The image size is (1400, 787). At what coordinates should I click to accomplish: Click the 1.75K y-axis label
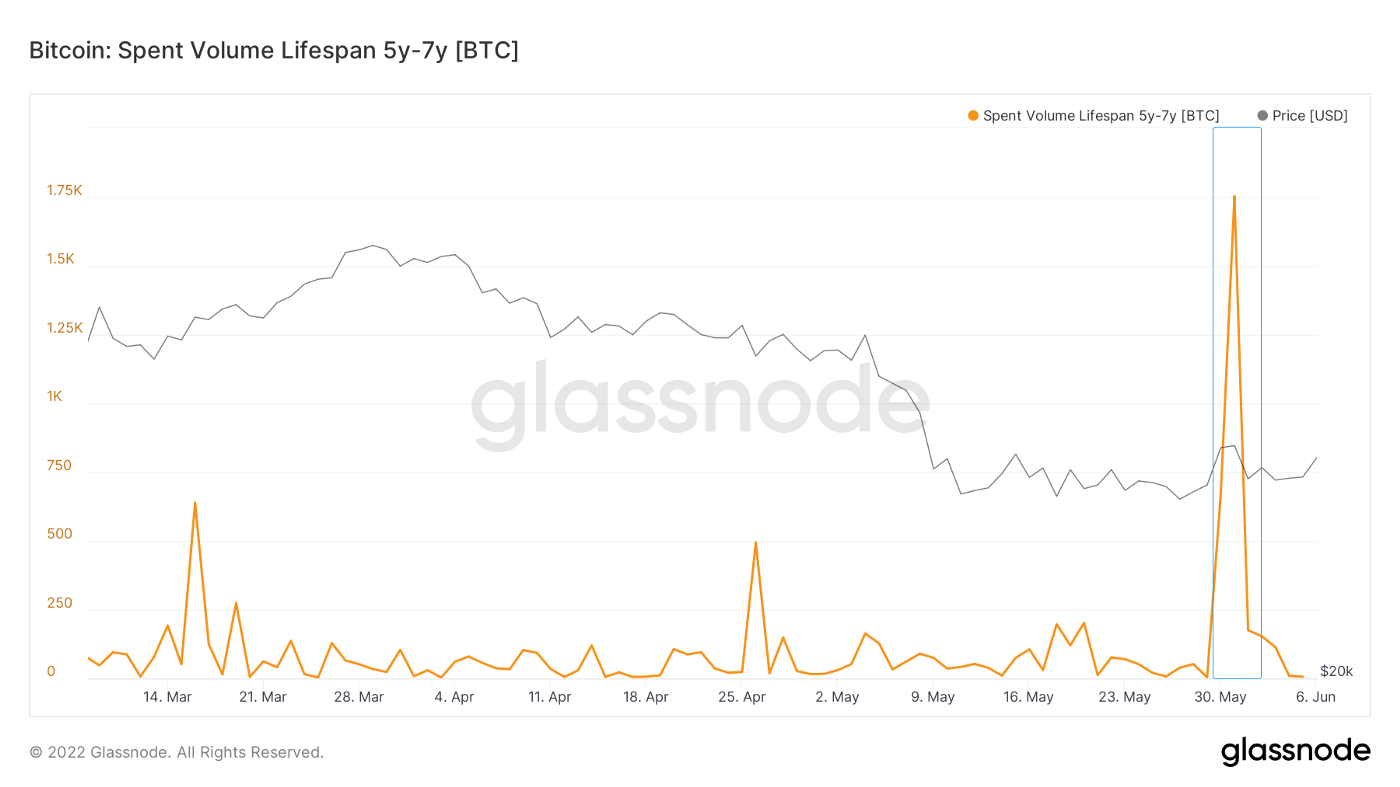pyautogui.click(x=65, y=190)
